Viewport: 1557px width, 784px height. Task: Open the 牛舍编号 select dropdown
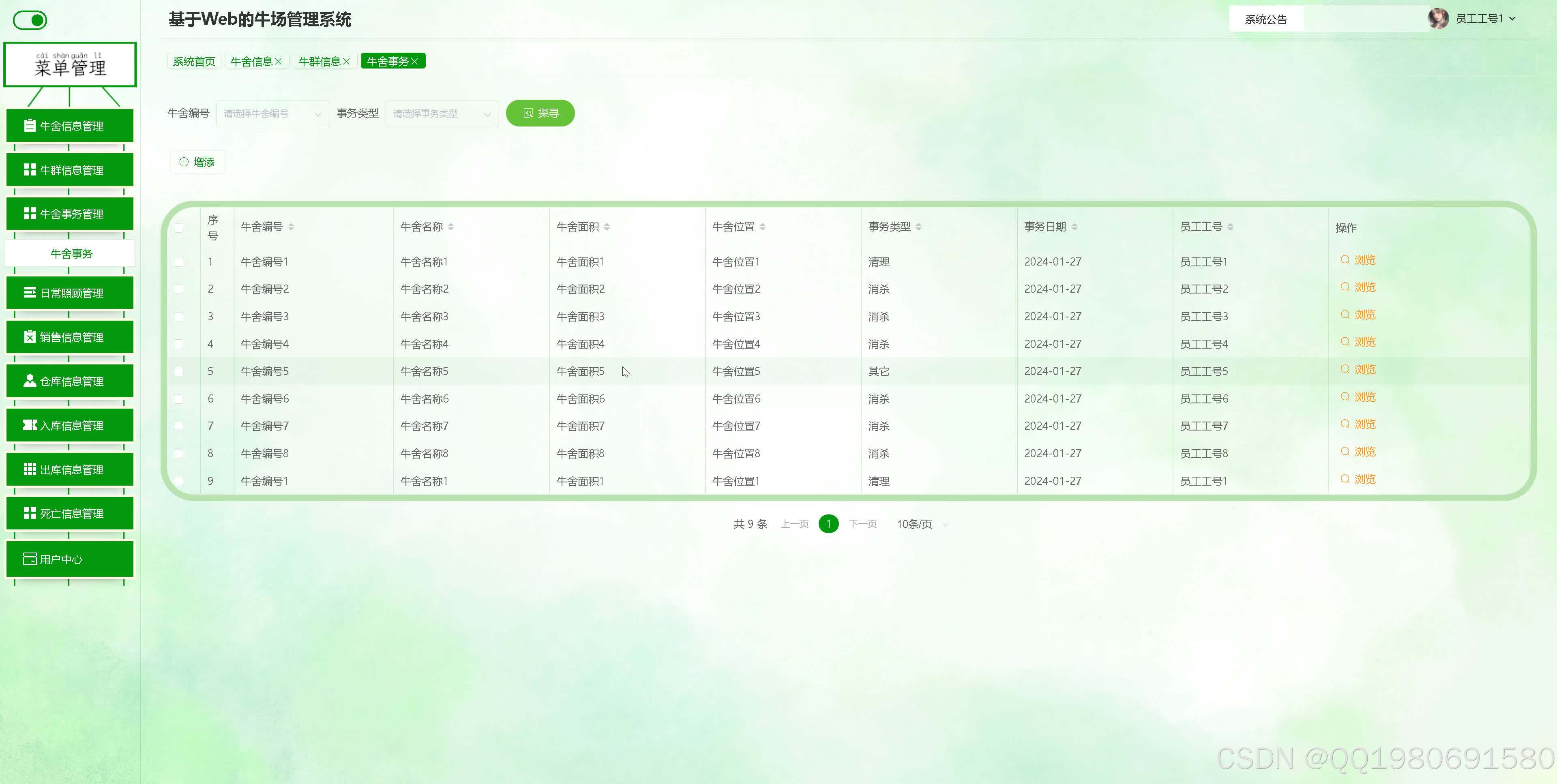[x=272, y=114]
